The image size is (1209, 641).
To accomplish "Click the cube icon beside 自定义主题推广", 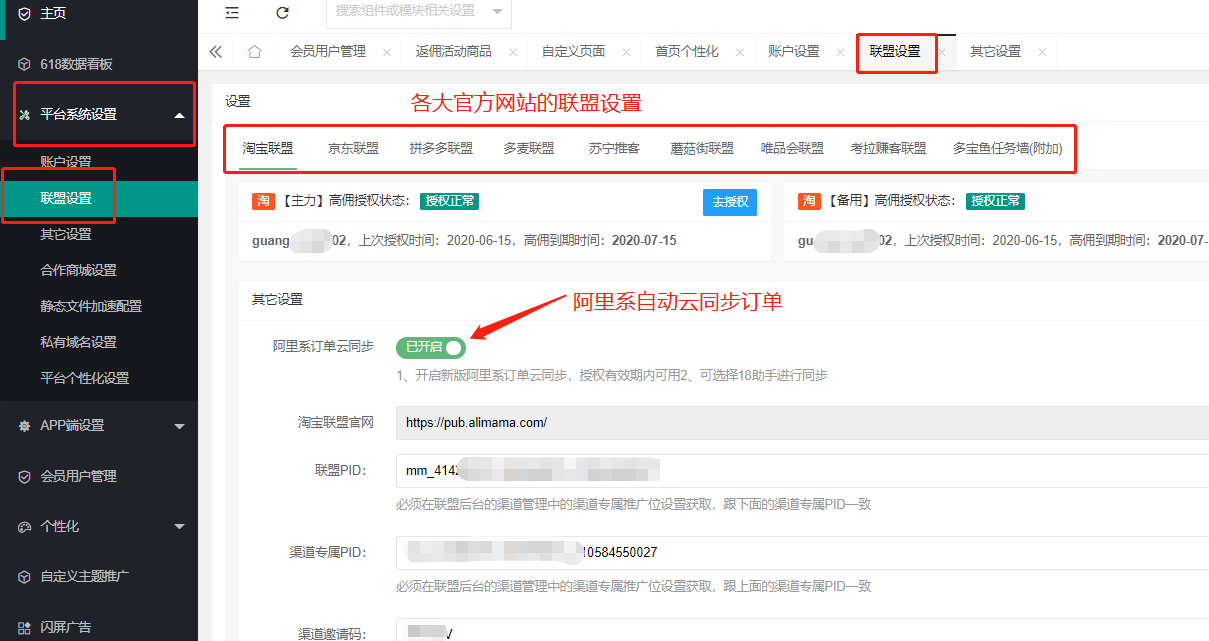I will [24, 577].
